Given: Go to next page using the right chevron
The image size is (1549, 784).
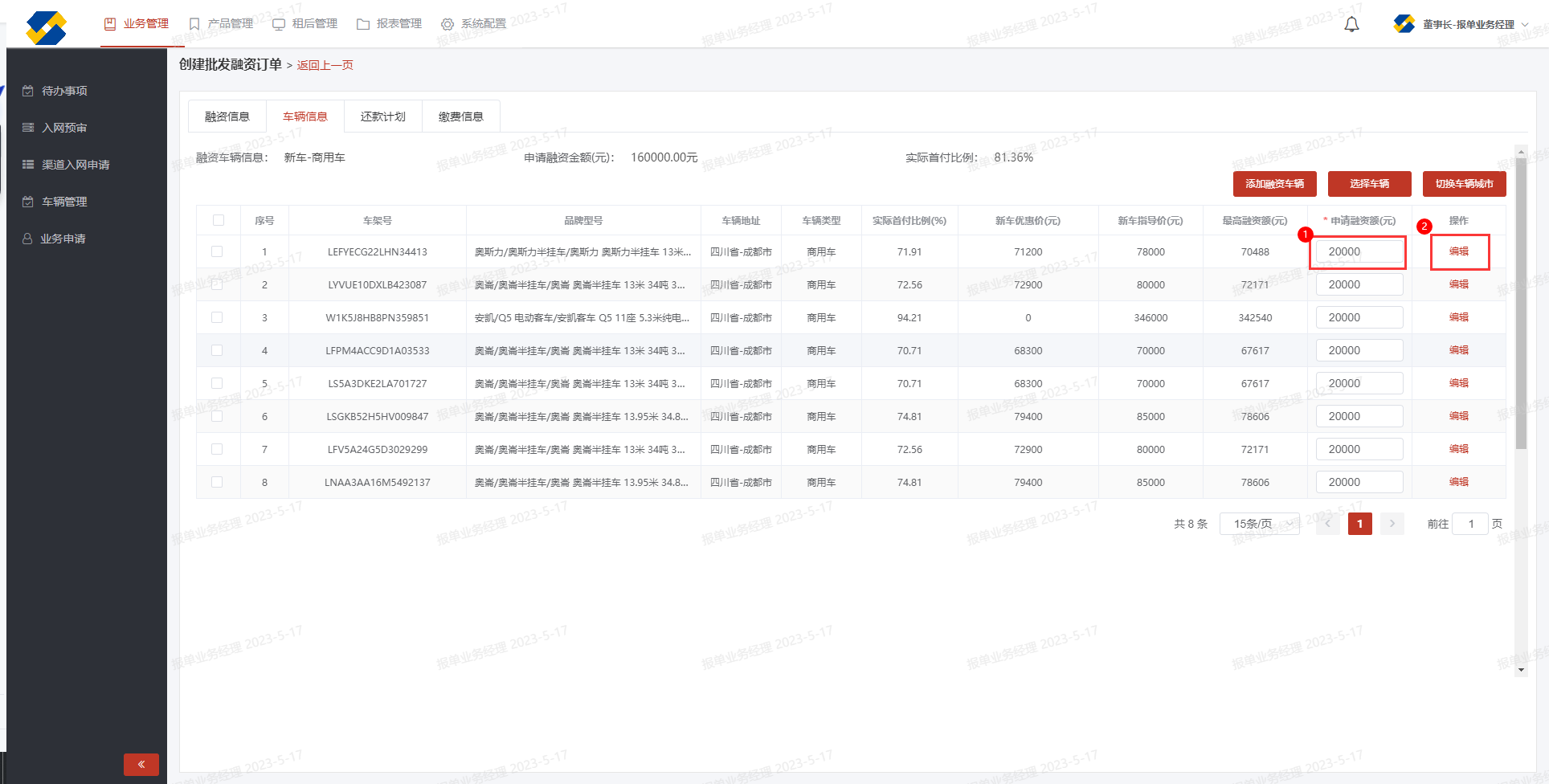Looking at the screenshot, I should tap(1392, 524).
